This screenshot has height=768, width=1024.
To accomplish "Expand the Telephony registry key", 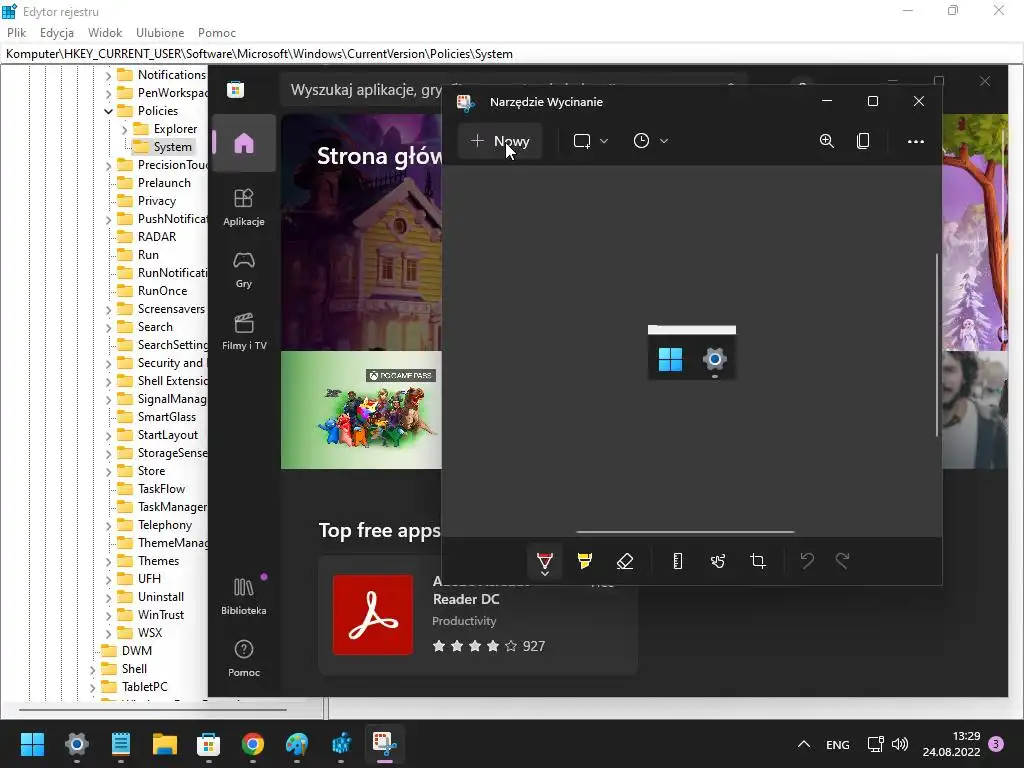I will 108,525.
